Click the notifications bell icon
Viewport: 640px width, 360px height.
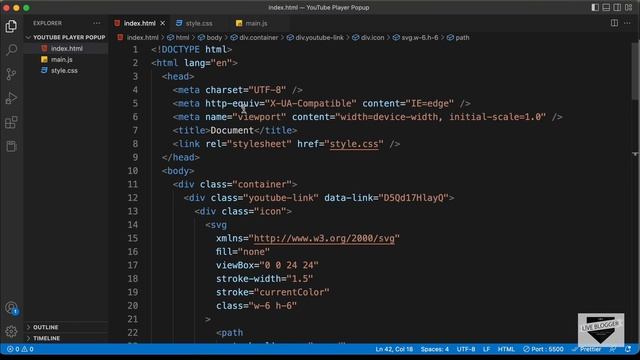628,349
